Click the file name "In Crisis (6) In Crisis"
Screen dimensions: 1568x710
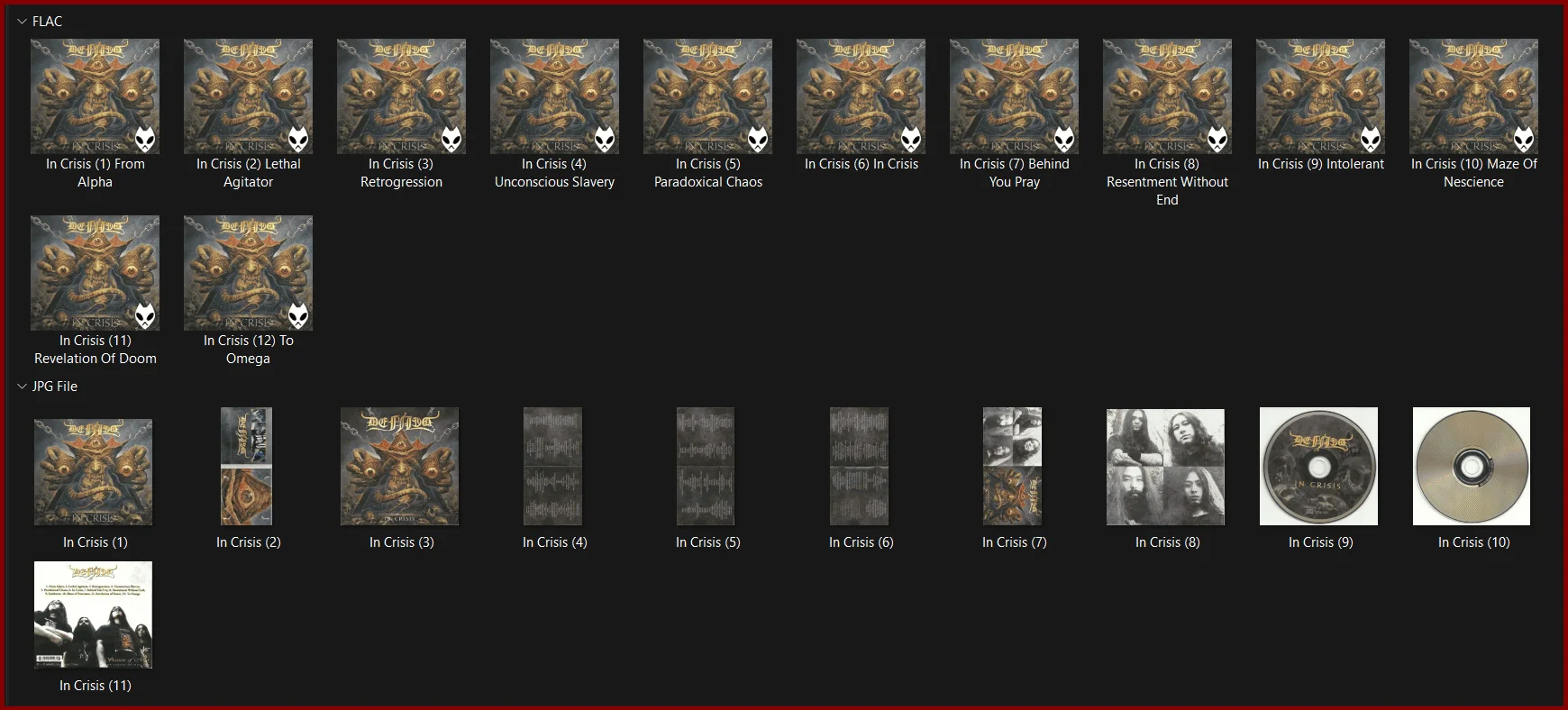tap(861, 164)
